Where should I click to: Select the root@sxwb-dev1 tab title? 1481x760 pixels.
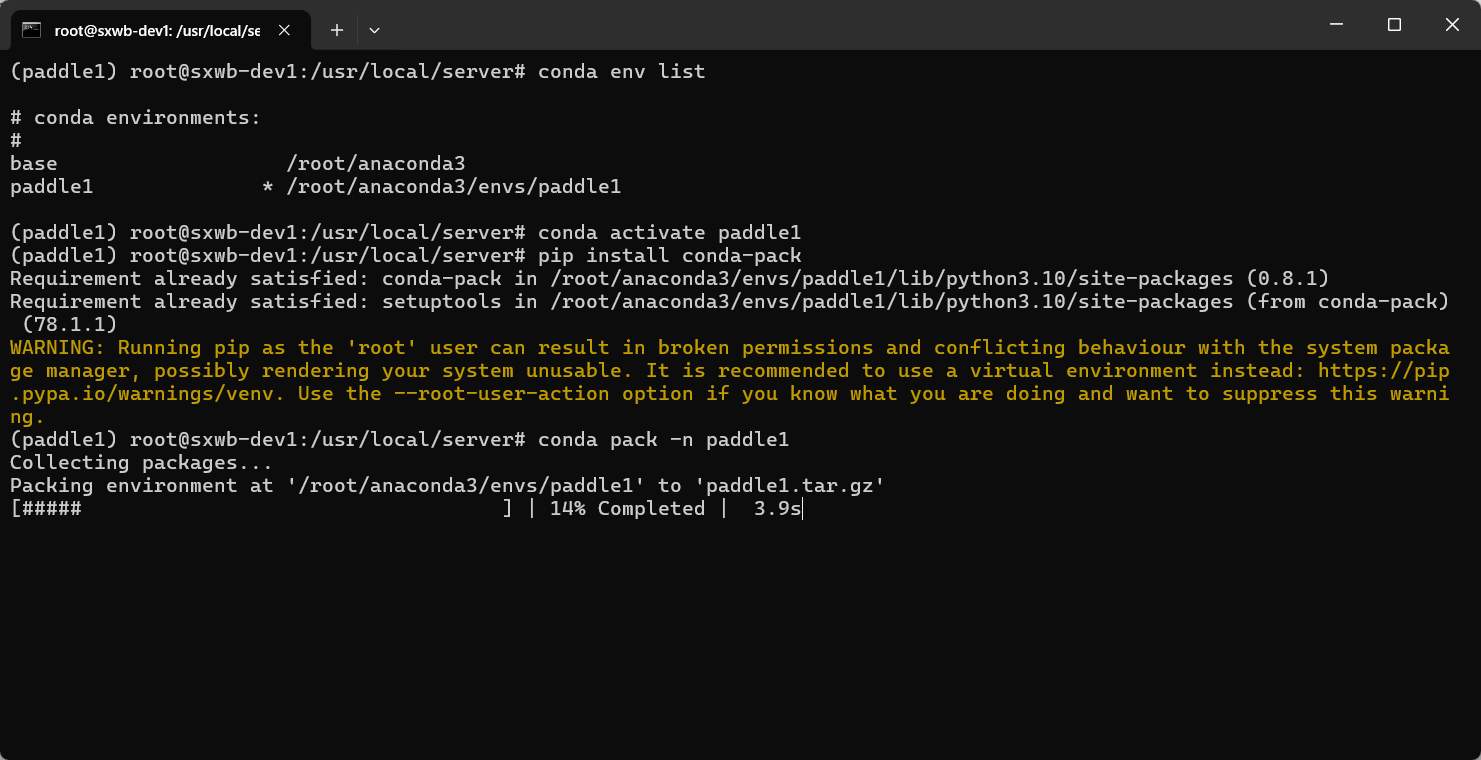pyautogui.click(x=157, y=30)
